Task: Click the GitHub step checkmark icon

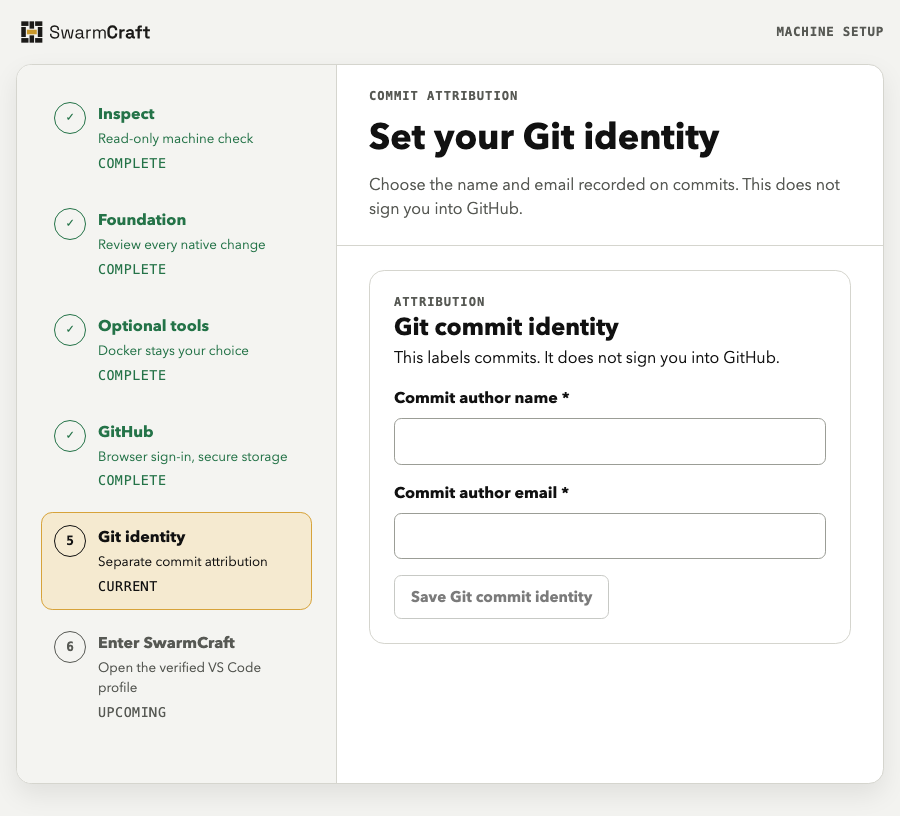Action: pos(70,436)
